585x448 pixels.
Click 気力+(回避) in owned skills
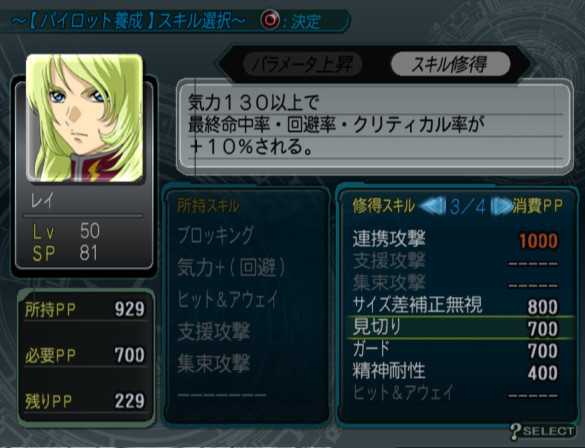tap(231, 267)
